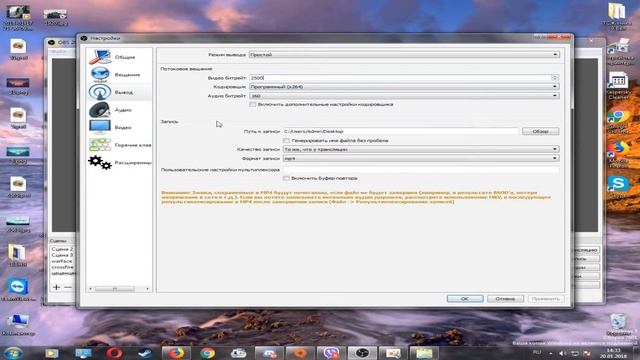Select Сцена 3 in OBS scenes list
Screen dimensions: 640x360
click(x=62, y=255)
